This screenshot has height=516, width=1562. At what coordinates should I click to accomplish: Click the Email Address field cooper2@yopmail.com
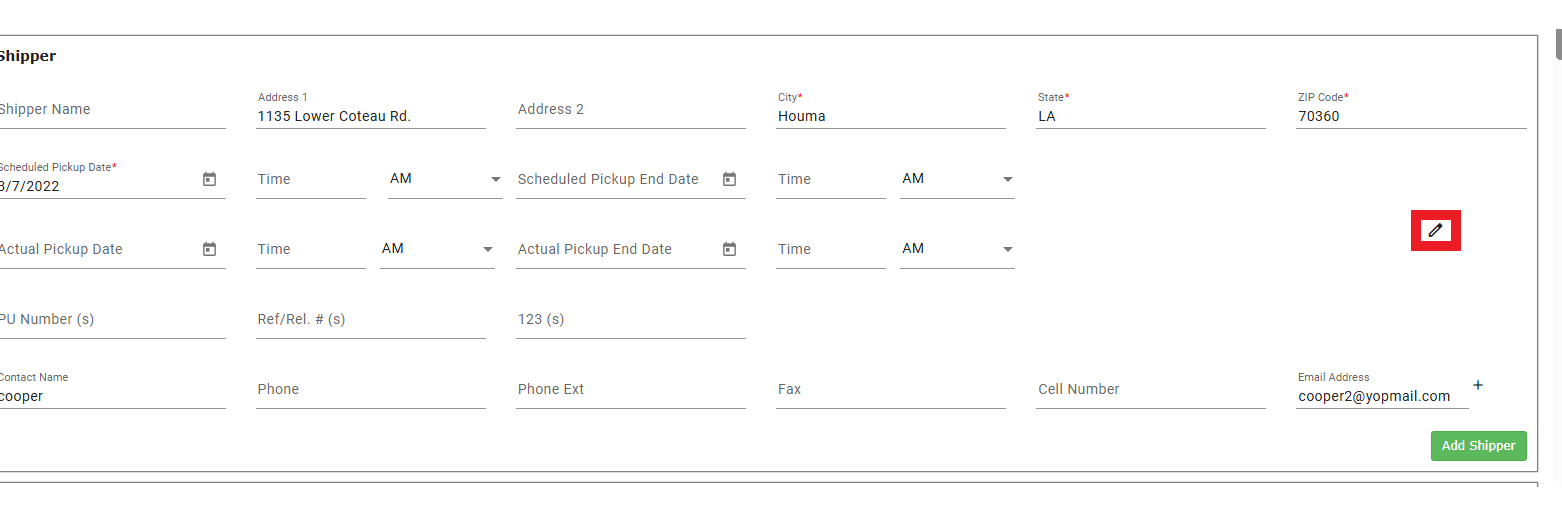[x=1380, y=396]
